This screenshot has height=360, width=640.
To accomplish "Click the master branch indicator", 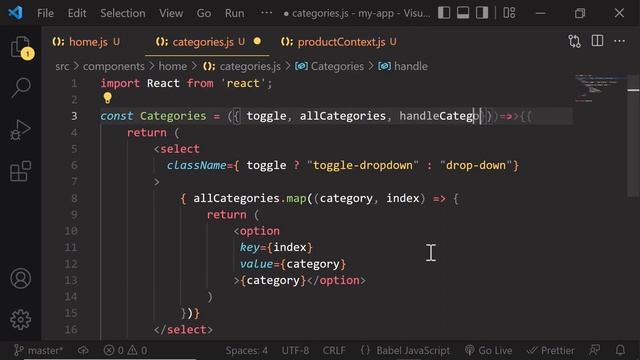I will coord(38,350).
